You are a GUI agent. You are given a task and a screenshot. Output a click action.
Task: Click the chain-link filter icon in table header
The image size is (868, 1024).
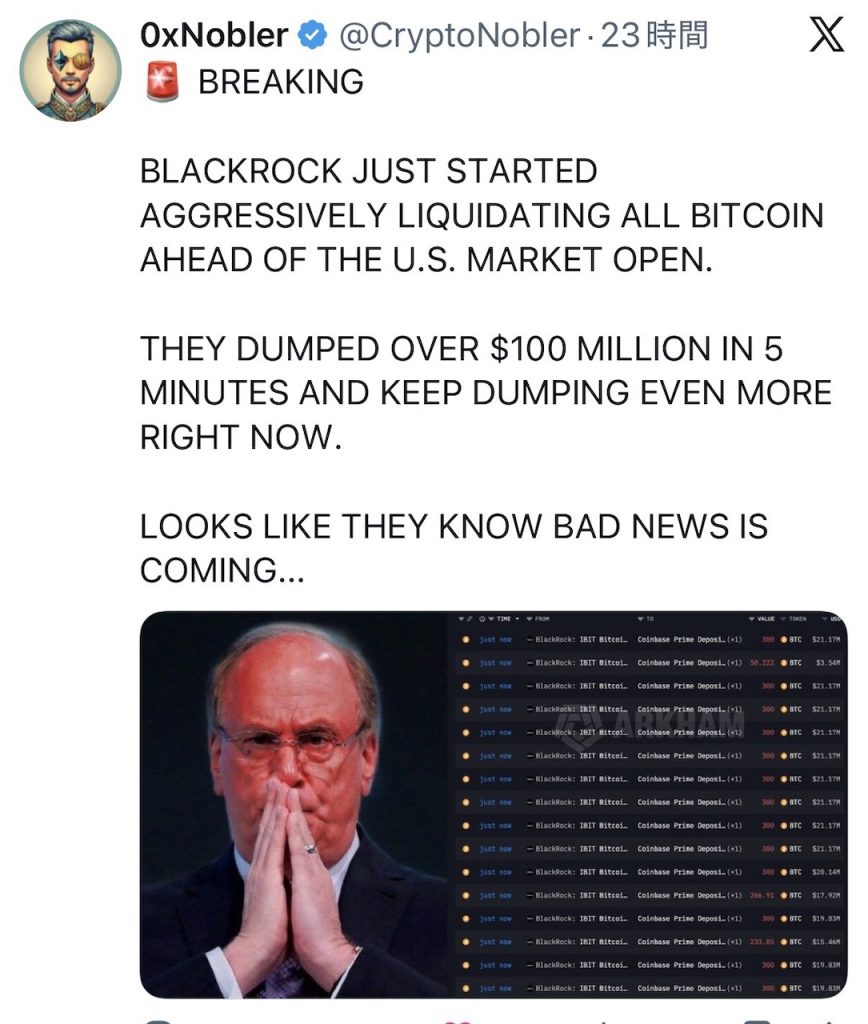(x=470, y=618)
